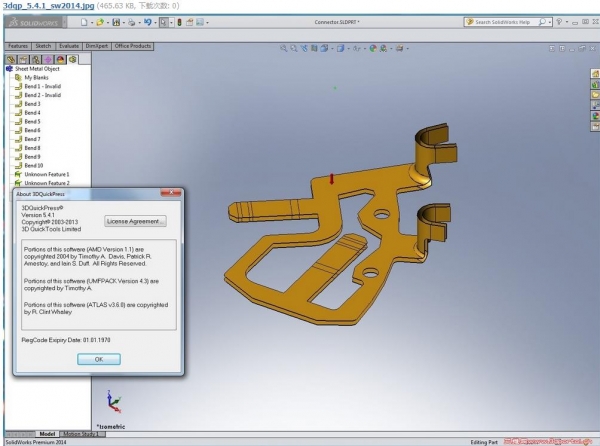Click the Display Style icon
Image resolution: width=600 pixels, height=446 pixels.
click(x=340, y=48)
